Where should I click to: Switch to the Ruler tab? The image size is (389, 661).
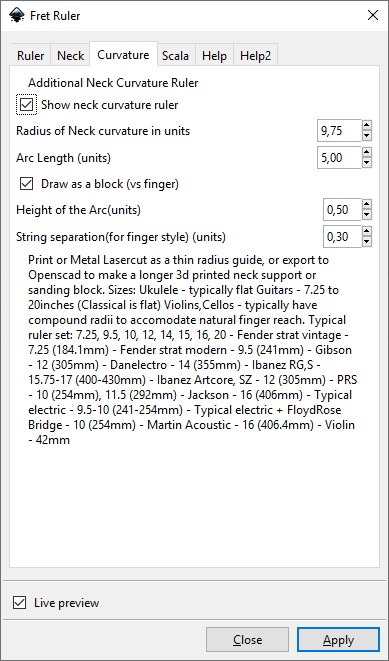[31, 56]
